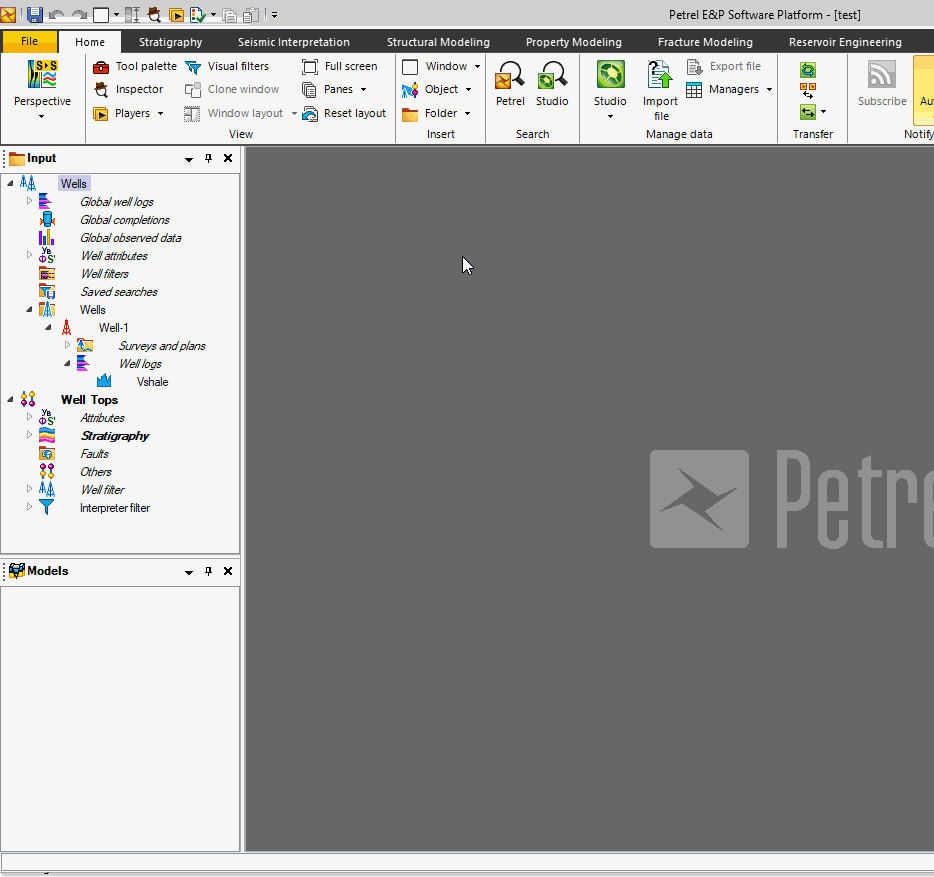Switch to the Fracture Modeling ribbon tab

pos(705,42)
